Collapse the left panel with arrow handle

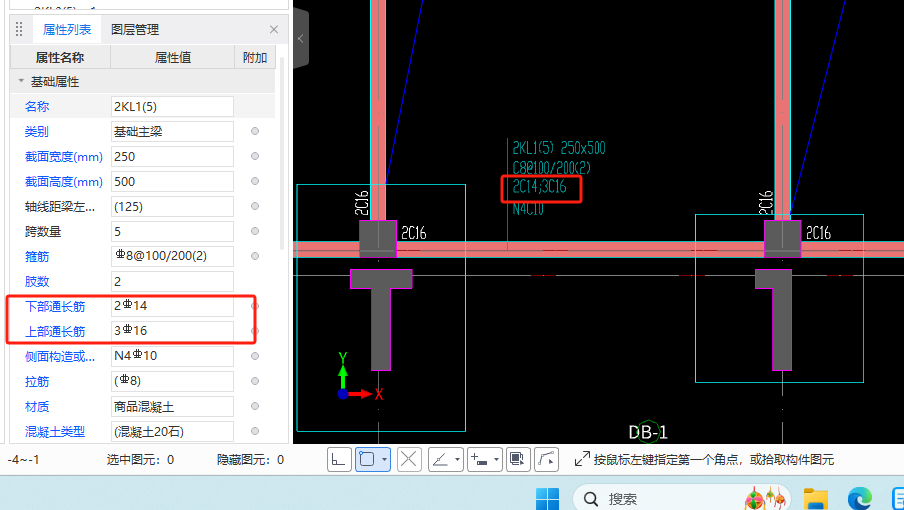(301, 39)
